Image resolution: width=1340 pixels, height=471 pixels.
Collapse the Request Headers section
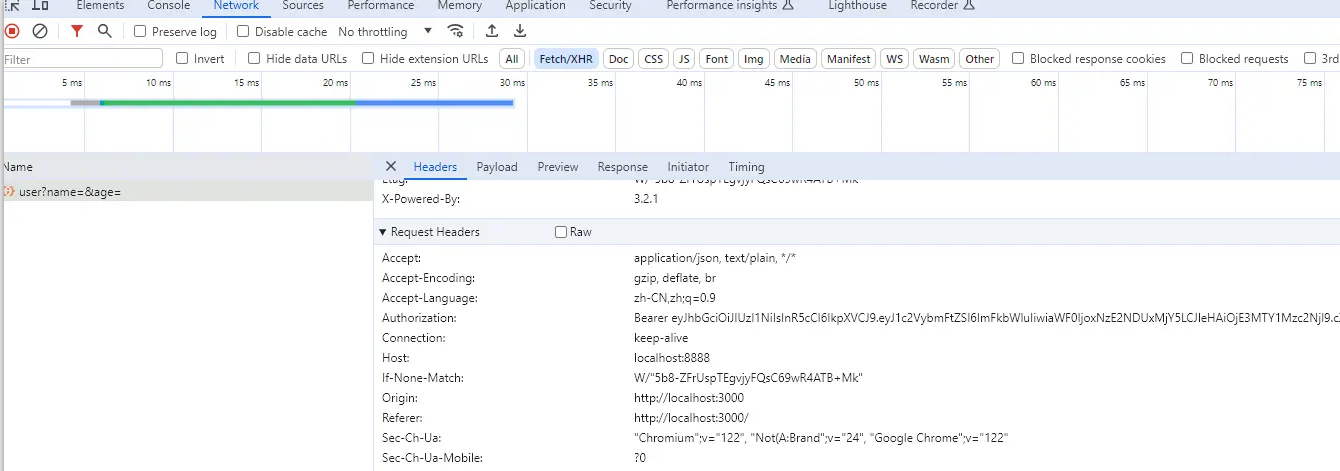(x=383, y=232)
